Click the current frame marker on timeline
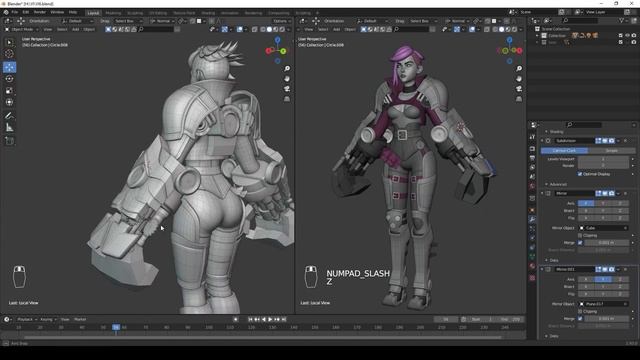Viewport: 640px width, 360px height. point(116,327)
